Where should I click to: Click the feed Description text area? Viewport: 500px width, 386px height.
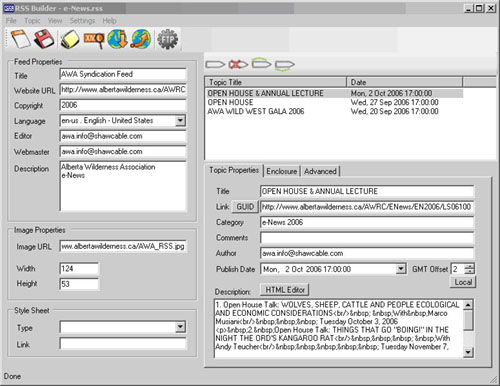tap(123, 186)
